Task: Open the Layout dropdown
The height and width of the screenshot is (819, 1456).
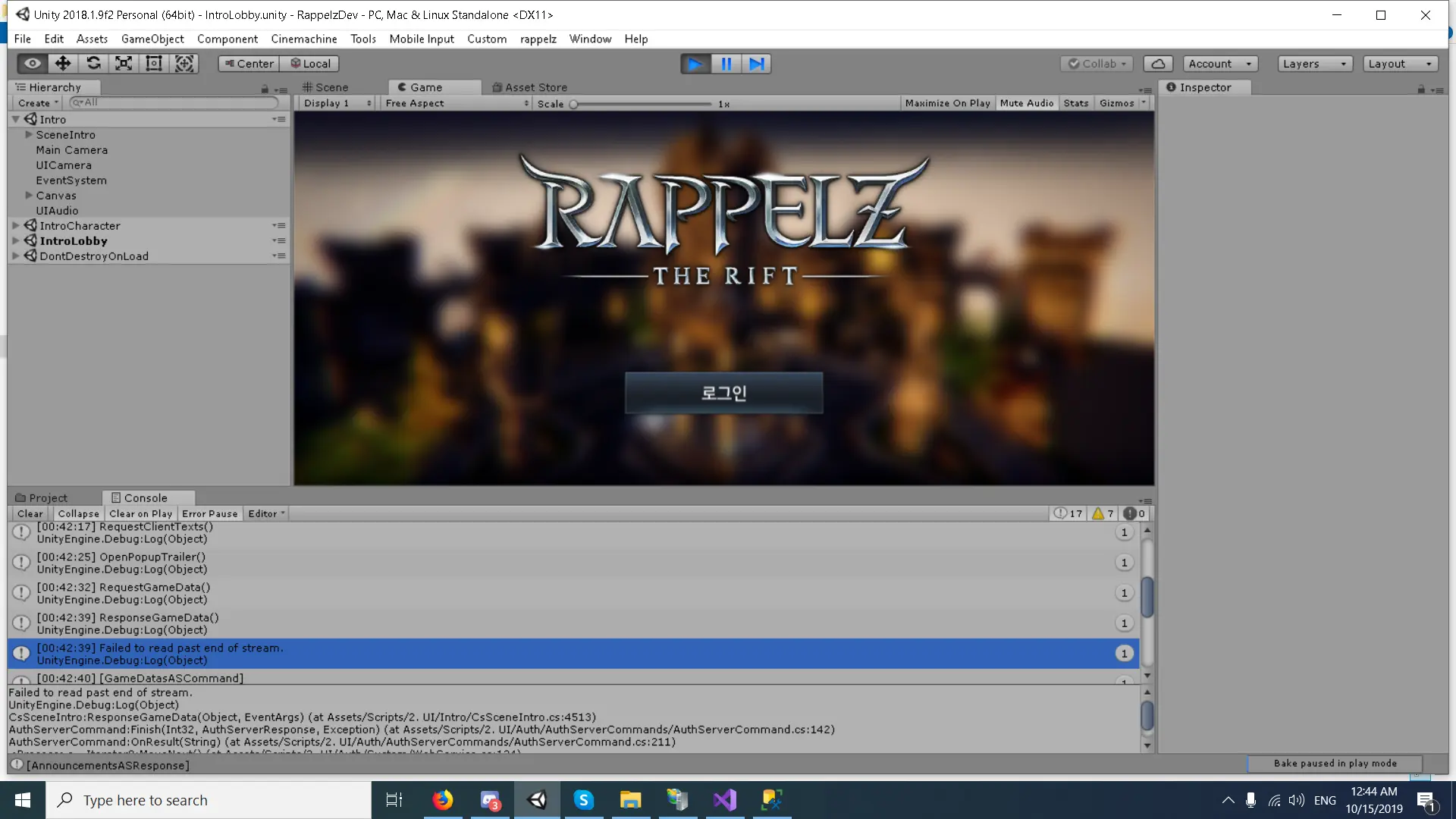Action: [x=1400, y=64]
